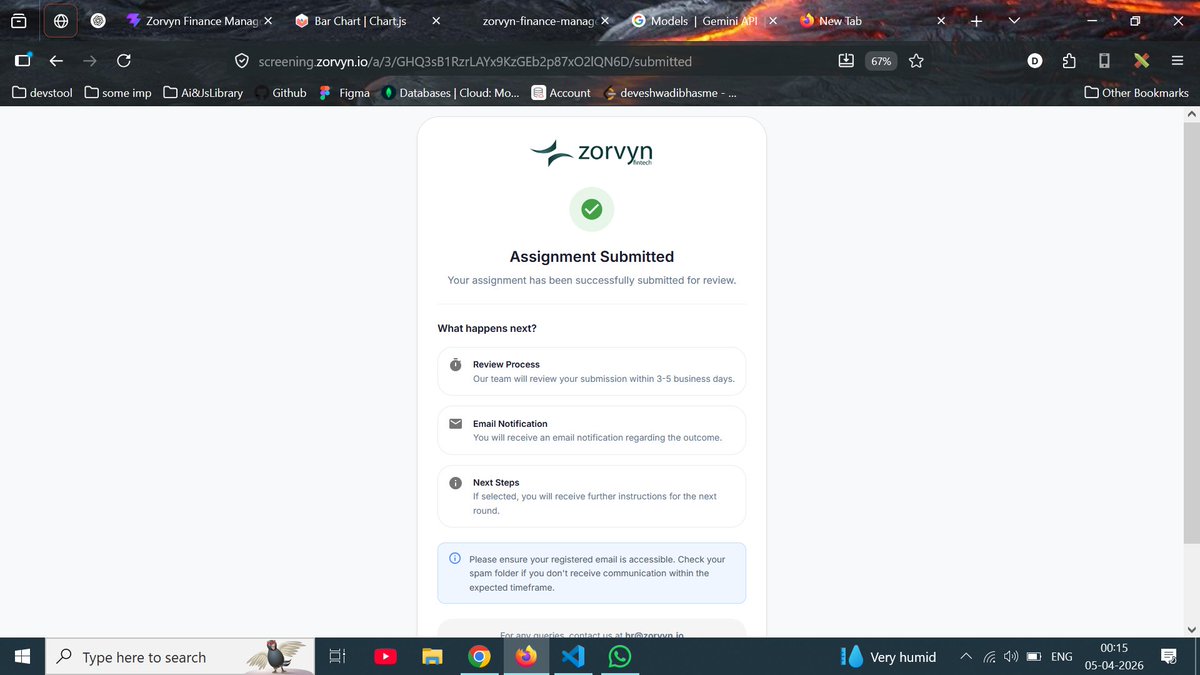Open the Databases | Cloud: Mo... bookmark
Image resolution: width=1200 pixels, height=675 pixels.
[x=451, y=93]
